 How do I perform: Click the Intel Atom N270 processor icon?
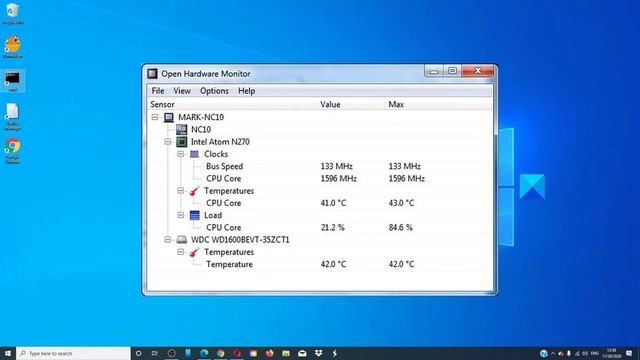point(182,142)
